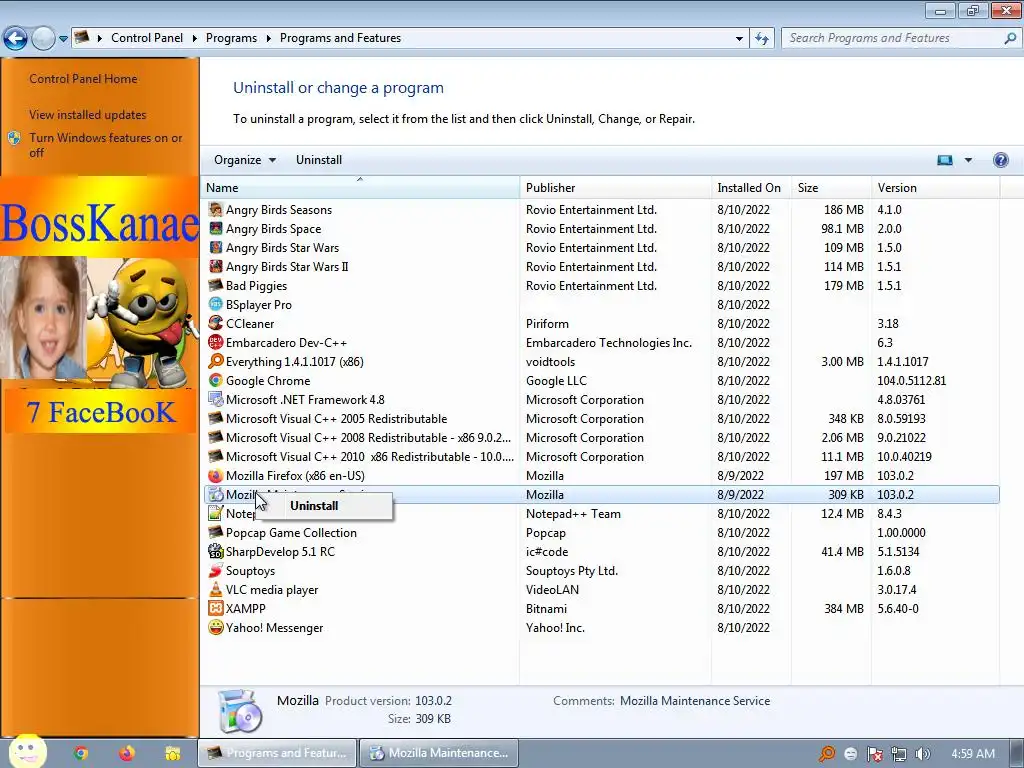This screenshot has width=1024, height=768.
Task: Expand the views options dropdown arrow
Action: (x=968, y=160)
